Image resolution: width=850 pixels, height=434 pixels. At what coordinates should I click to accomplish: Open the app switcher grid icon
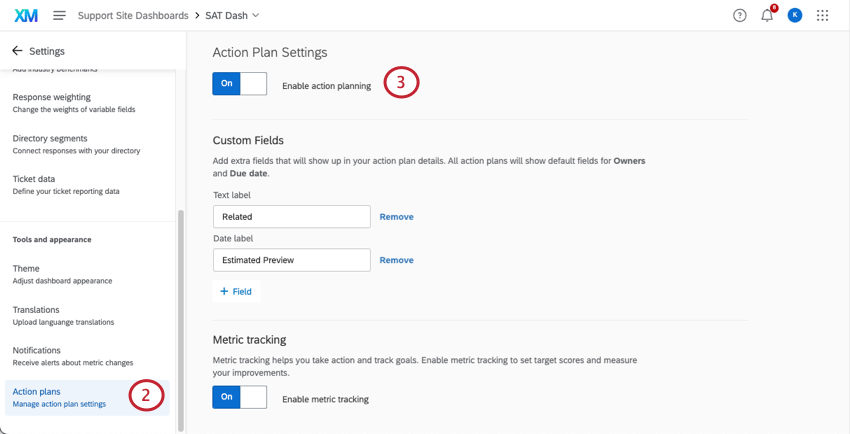(822, 15)
